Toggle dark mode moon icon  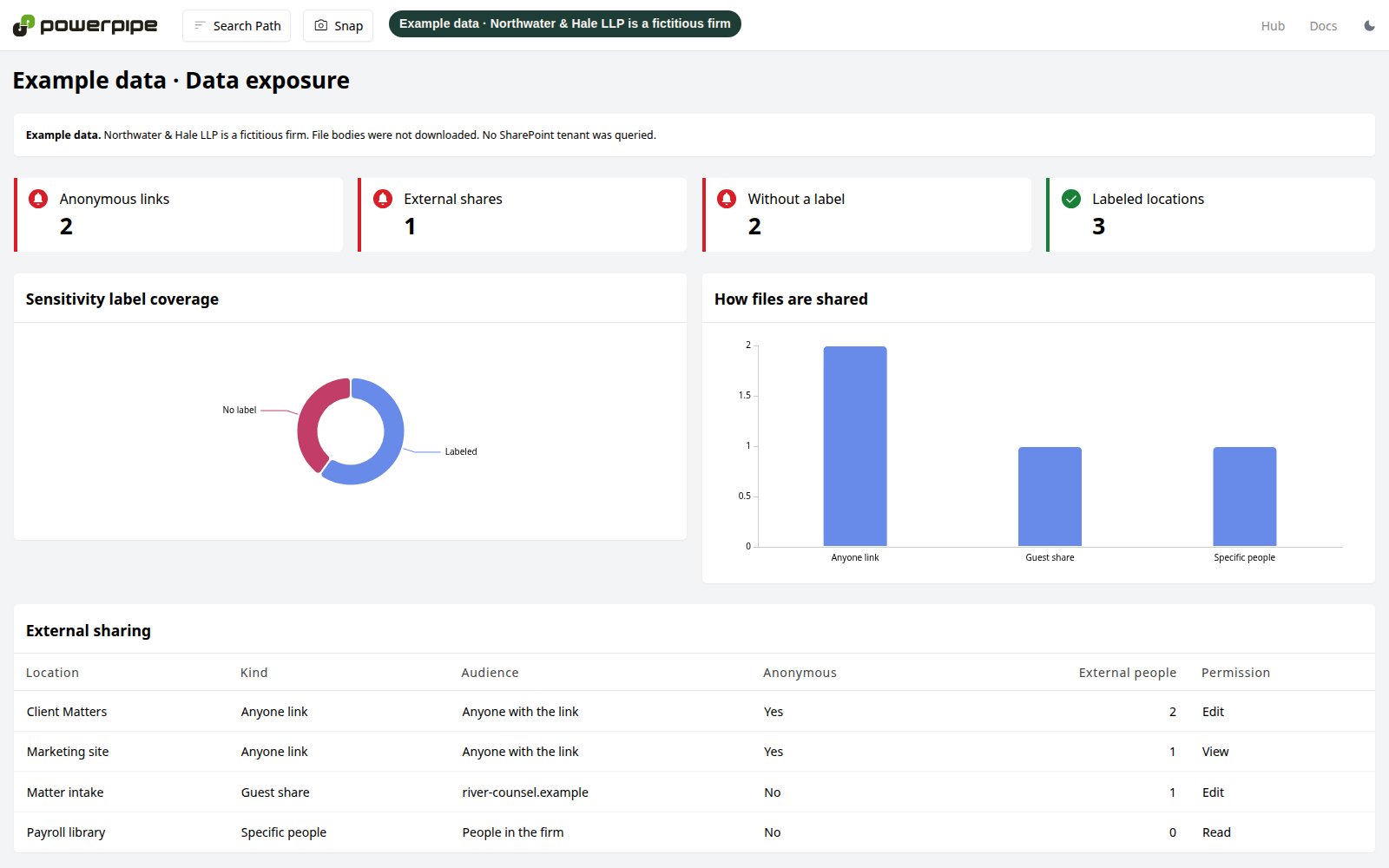[x=1369, y=26]
